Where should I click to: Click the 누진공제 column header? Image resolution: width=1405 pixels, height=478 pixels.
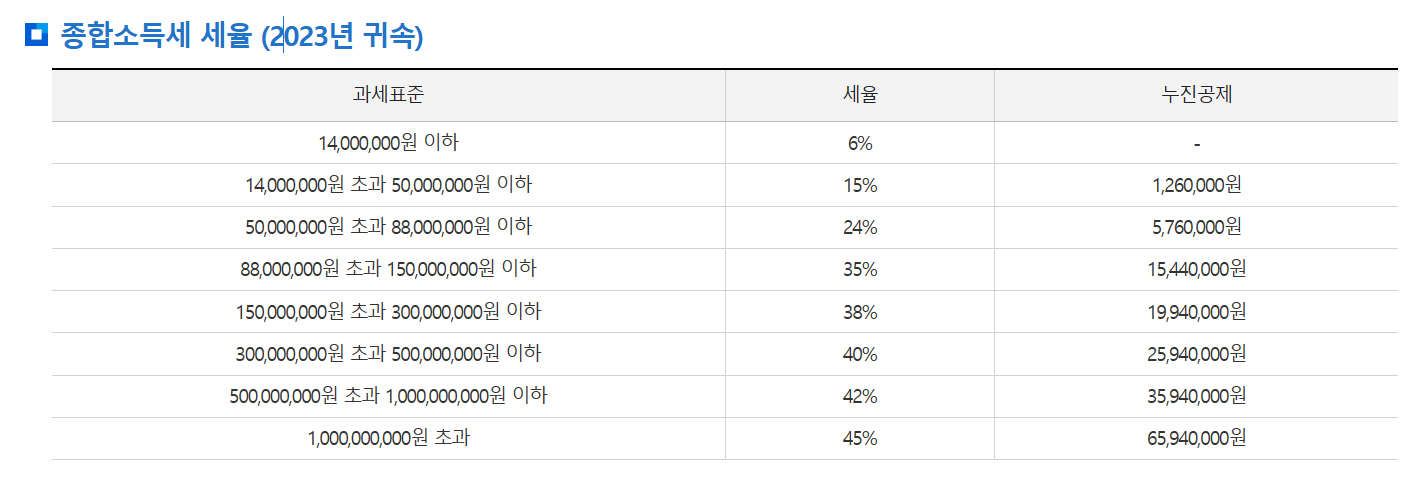click(x=1196, y=95)
